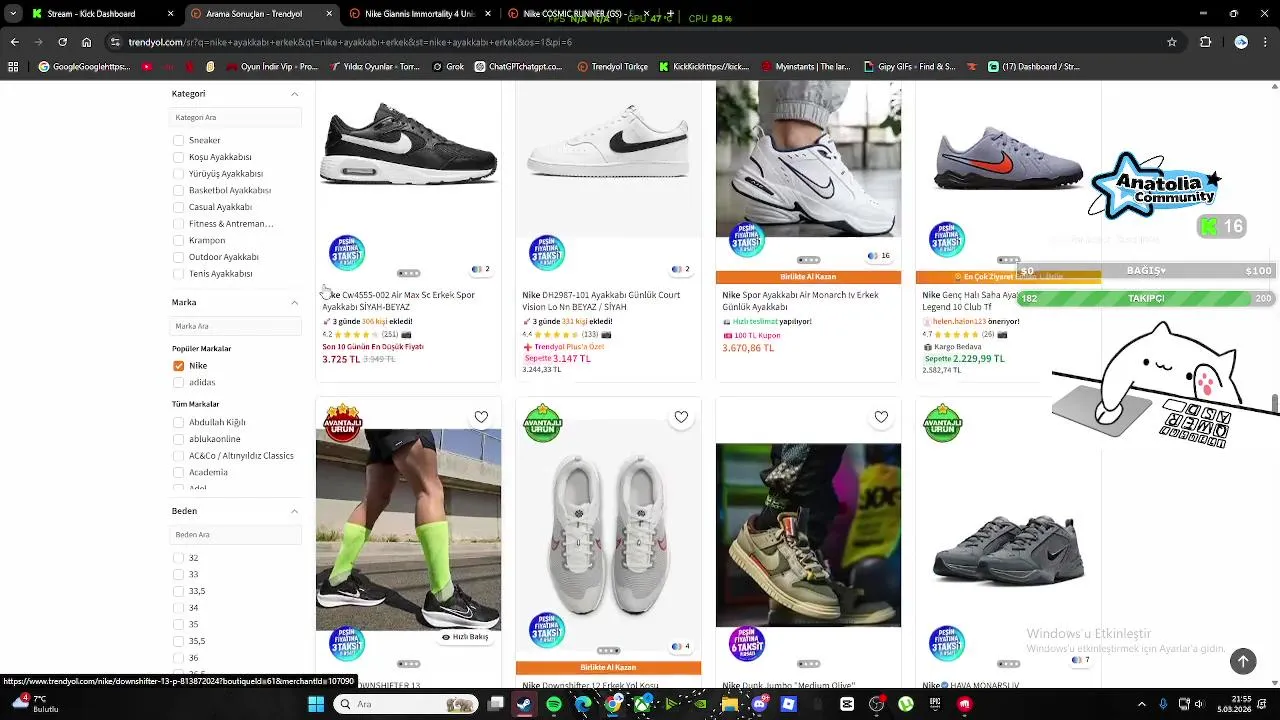Open the Gipy GIFs bookmark

(x=909, y=67)
